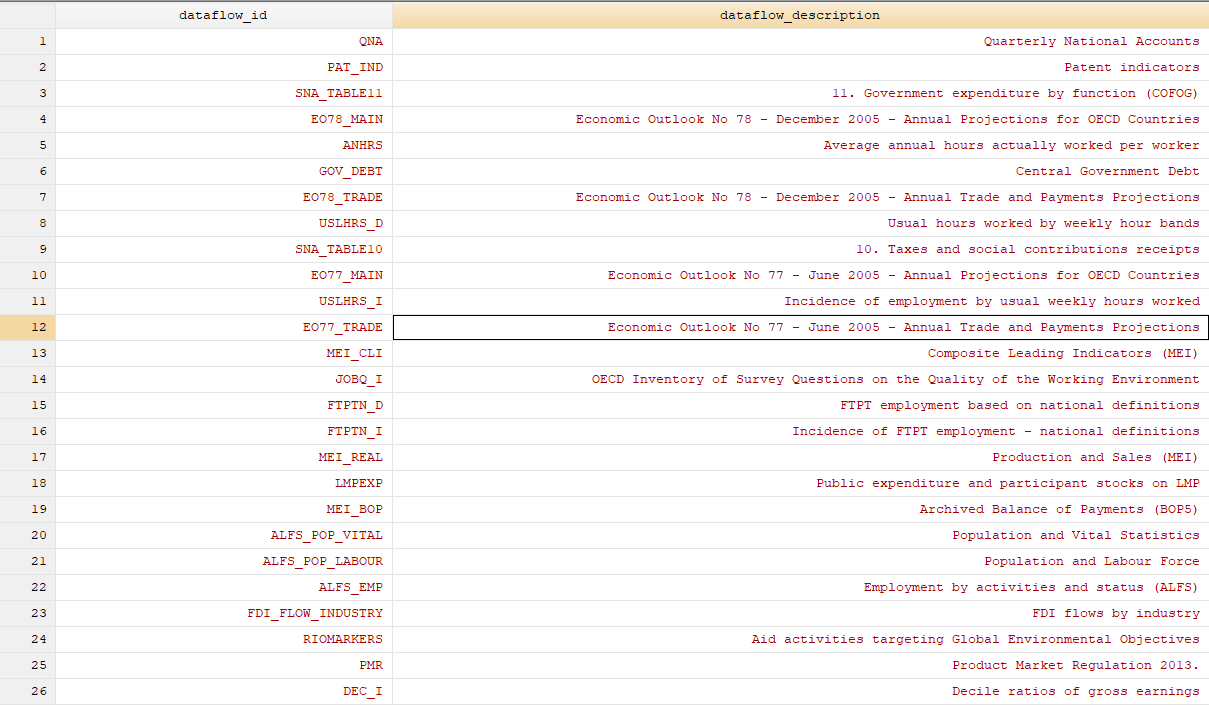Screen dimensions: 1209x705
Task: Click the ANHRS cell
Action: click(223, 145)
